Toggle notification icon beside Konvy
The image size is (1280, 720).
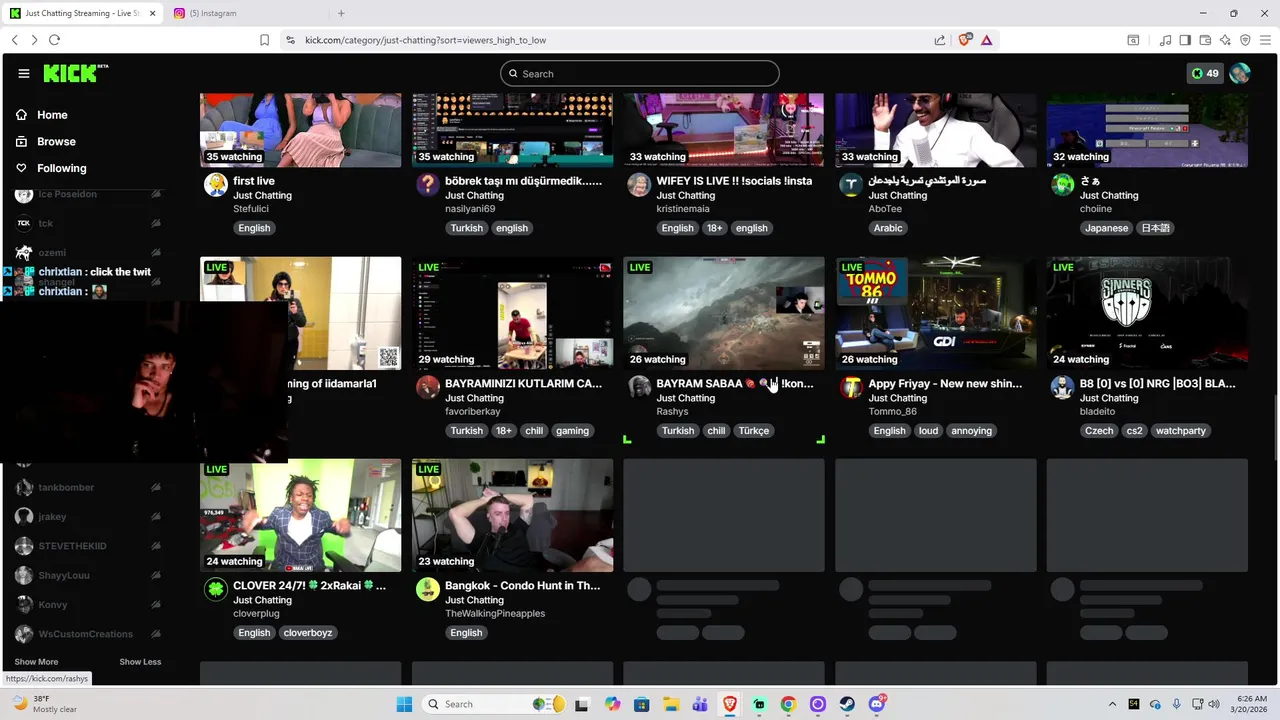(156, 605)
